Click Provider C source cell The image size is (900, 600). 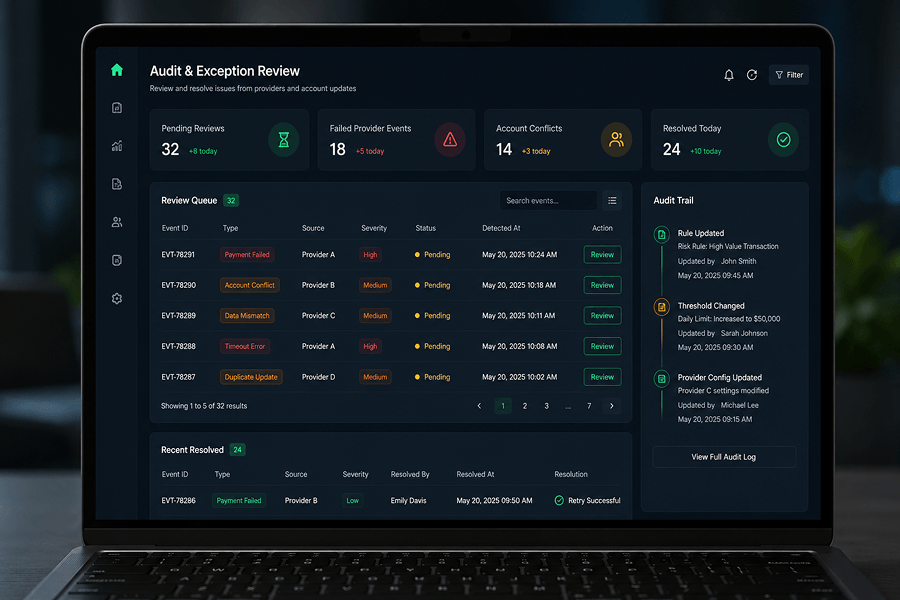tap(319, 316)
